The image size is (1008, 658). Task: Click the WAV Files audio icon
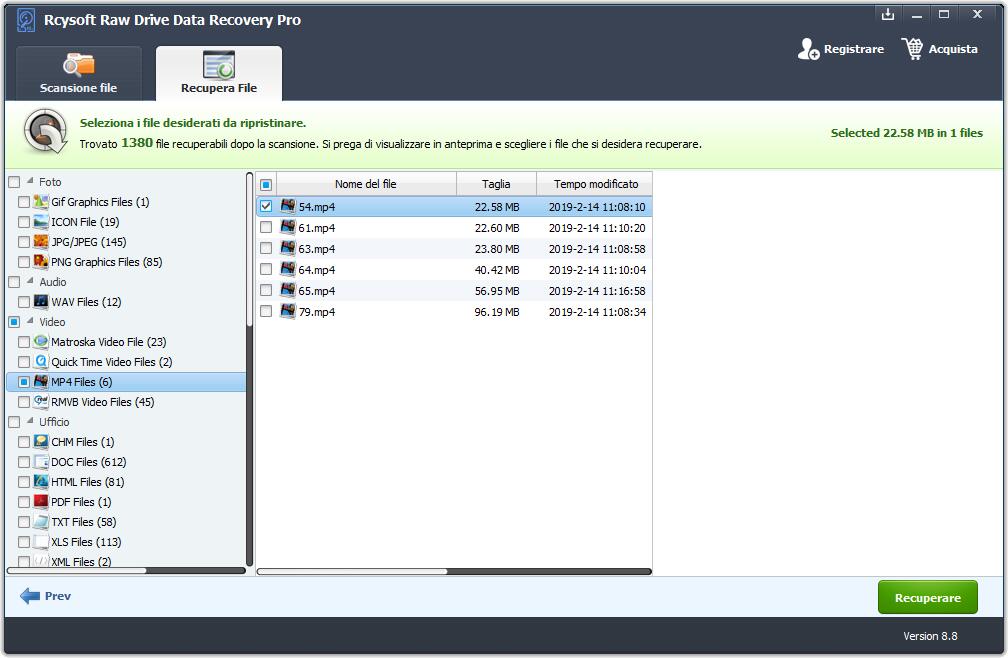click(41, 302)
